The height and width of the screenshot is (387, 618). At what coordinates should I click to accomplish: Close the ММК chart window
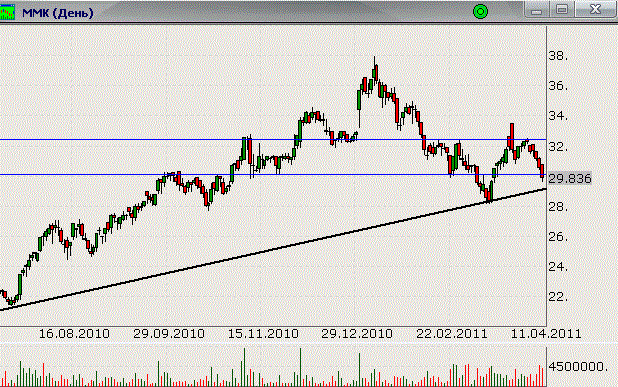pos(595,9)
